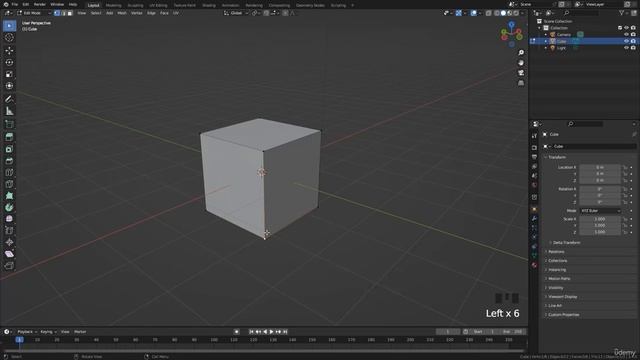The image size is (640, 360).
Task: Click the viewport pan hand icon
Action: [x=521, y=63]
